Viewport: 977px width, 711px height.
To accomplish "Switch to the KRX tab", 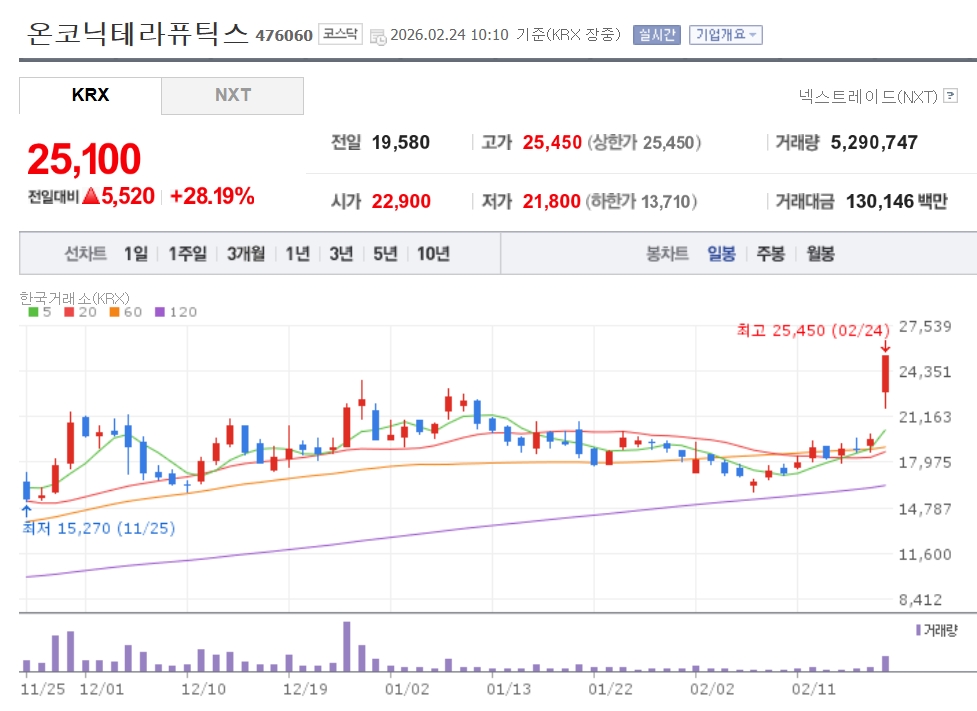I will [90, 95].
